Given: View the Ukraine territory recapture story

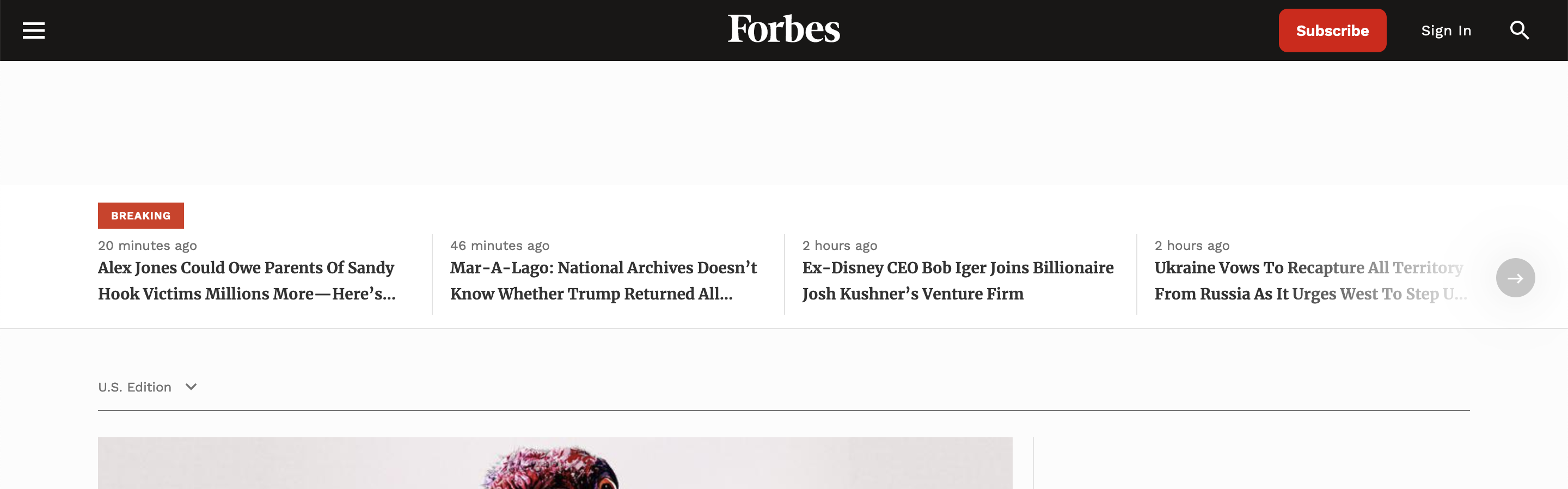Looking at the screenshot, I should click(x=1309, y=280).
